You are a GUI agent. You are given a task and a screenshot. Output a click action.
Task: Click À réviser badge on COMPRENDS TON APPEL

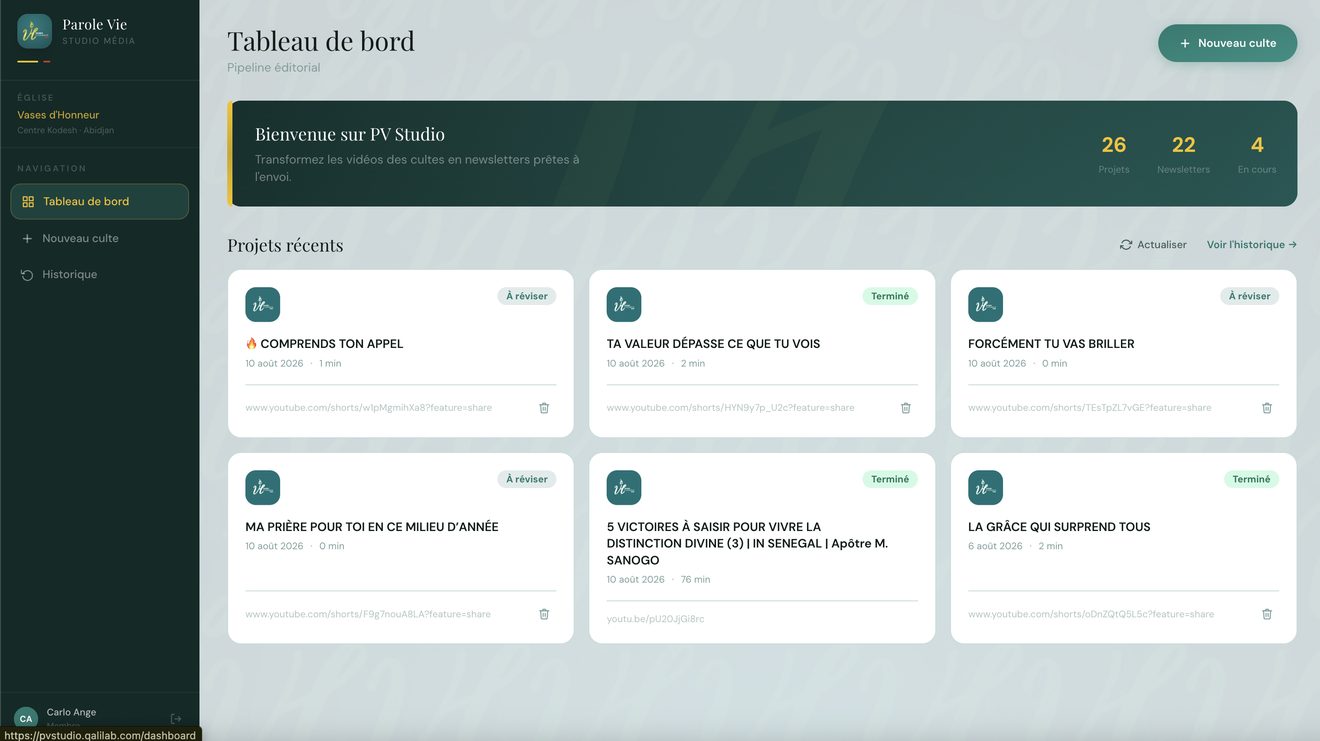coord(527,296)
